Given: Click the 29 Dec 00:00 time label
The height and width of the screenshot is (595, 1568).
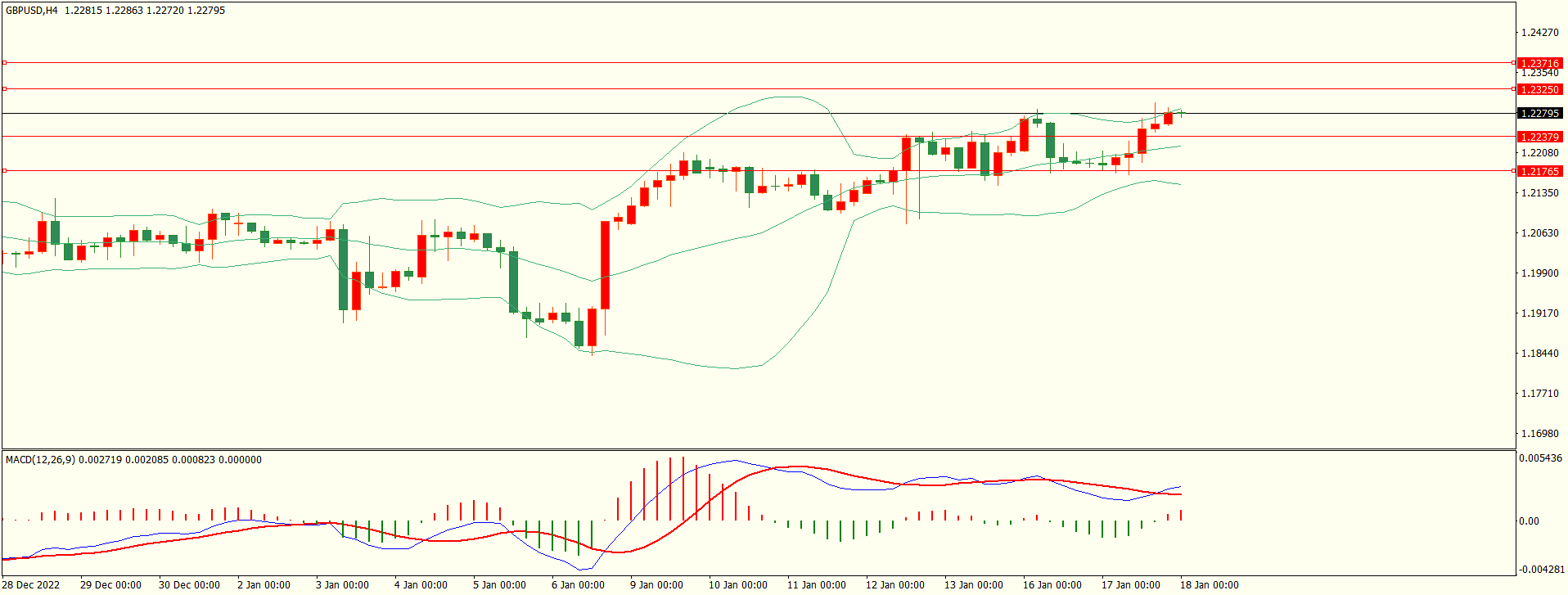Looking at the screenshot, I should pos(110,585).
